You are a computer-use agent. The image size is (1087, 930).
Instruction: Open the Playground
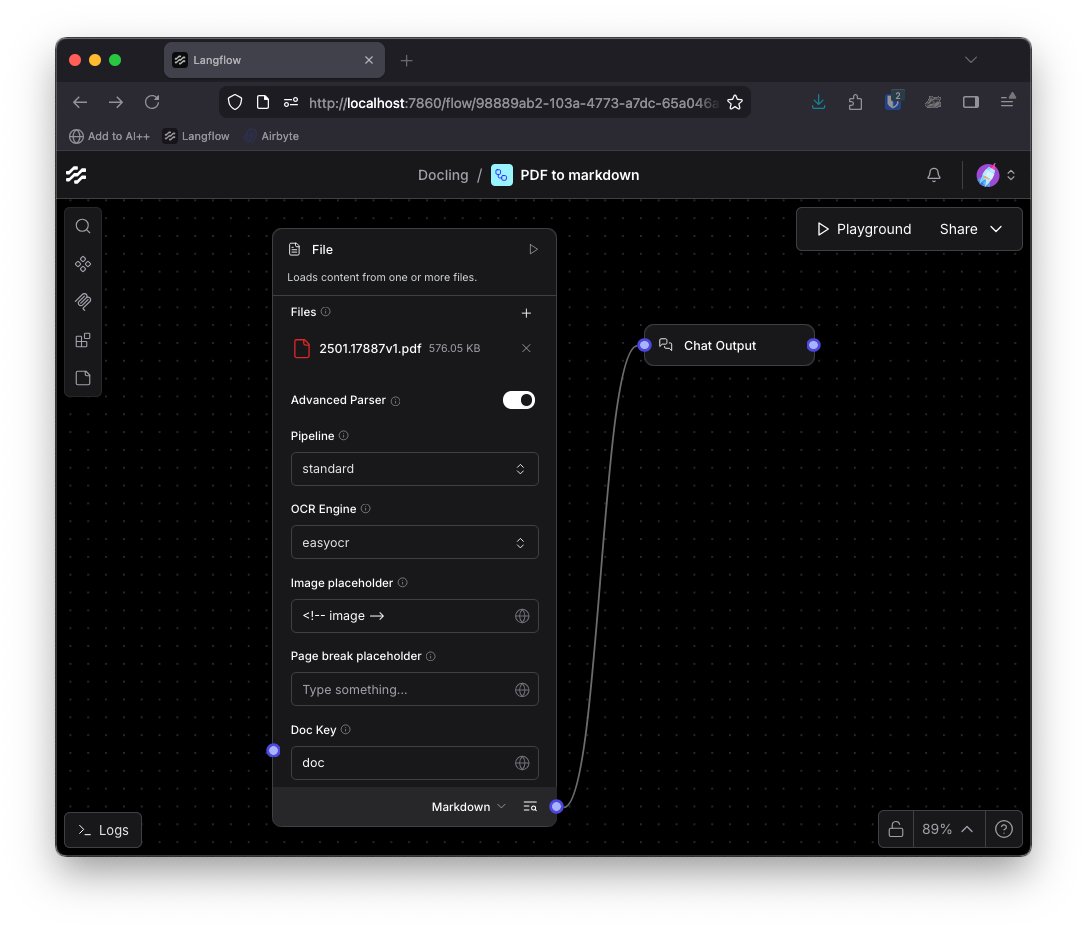click(863, 229)
